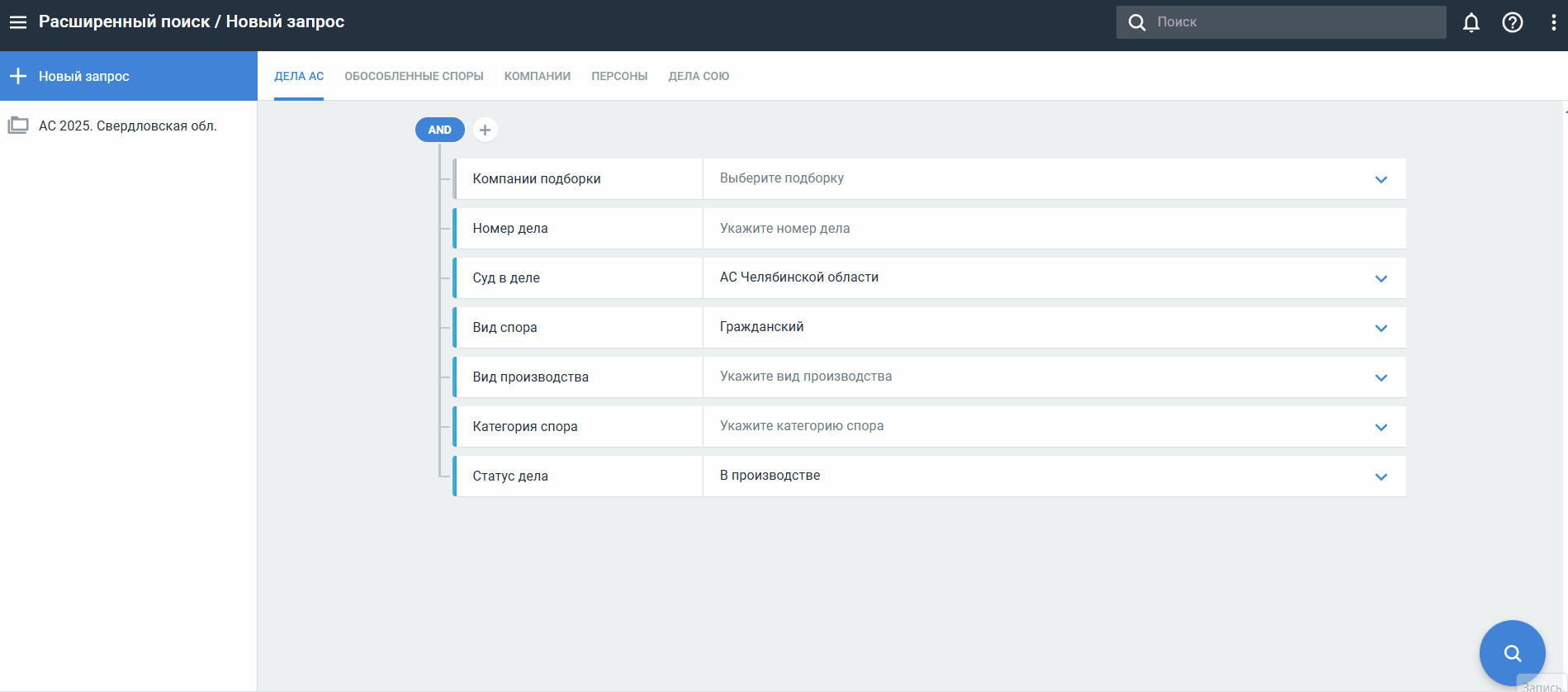Click the magnifier icon in search bar
This screenshot has height=692, width=1568.
(1137, 22)
